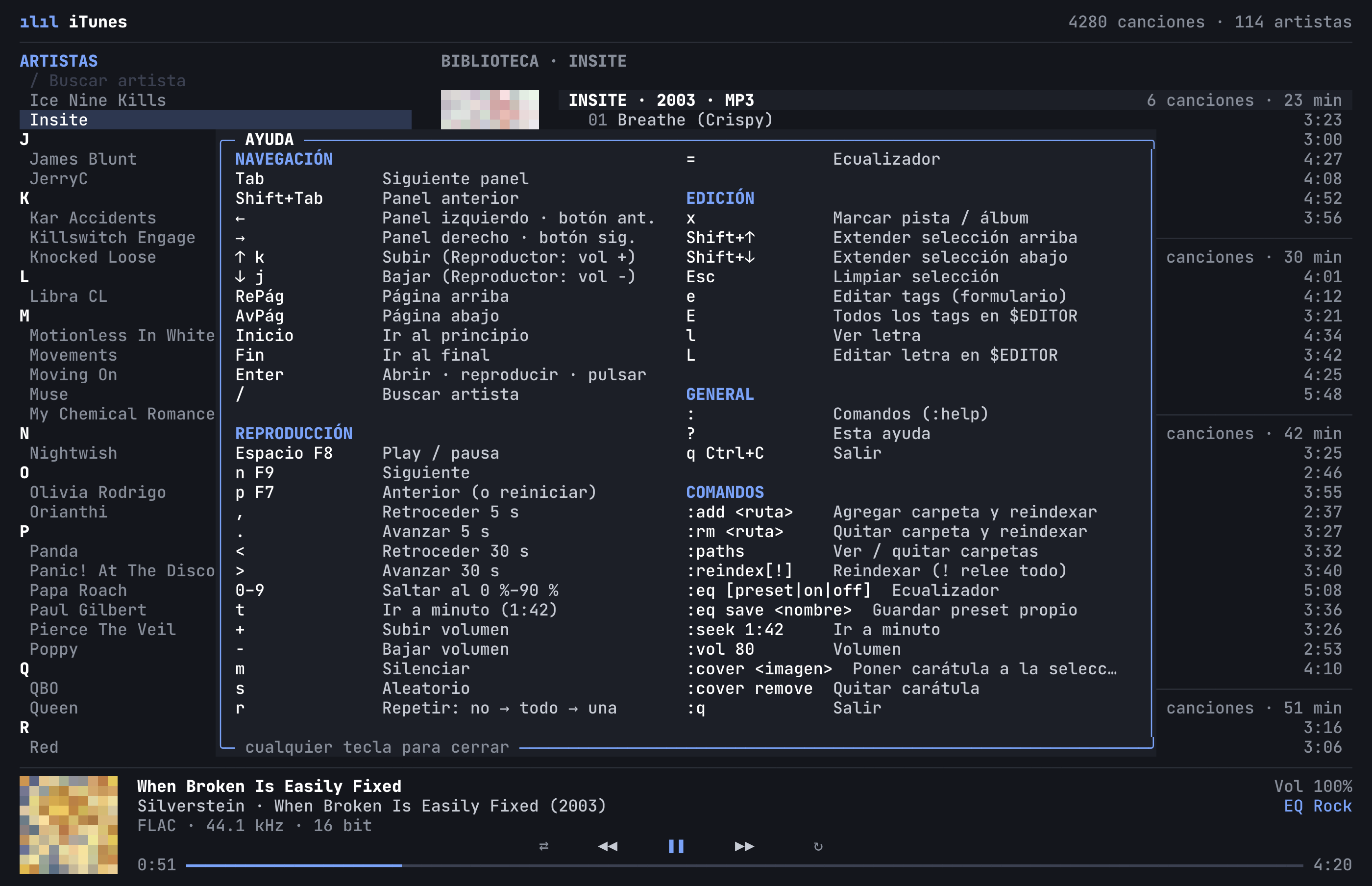Select Nightwish artist
This screenshot has height=886, width=1372.
[73, 453]
